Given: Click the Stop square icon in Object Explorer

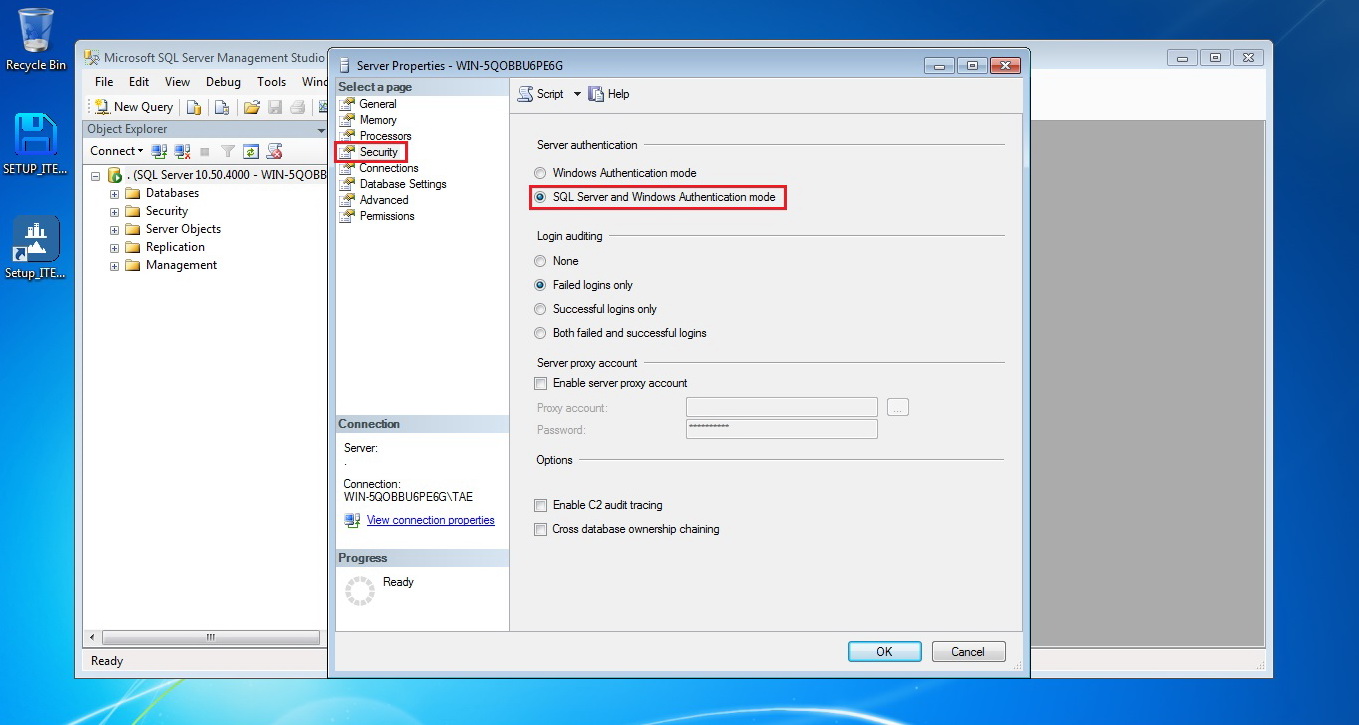Looking at the screenshot, I should (x=205, y=151).
